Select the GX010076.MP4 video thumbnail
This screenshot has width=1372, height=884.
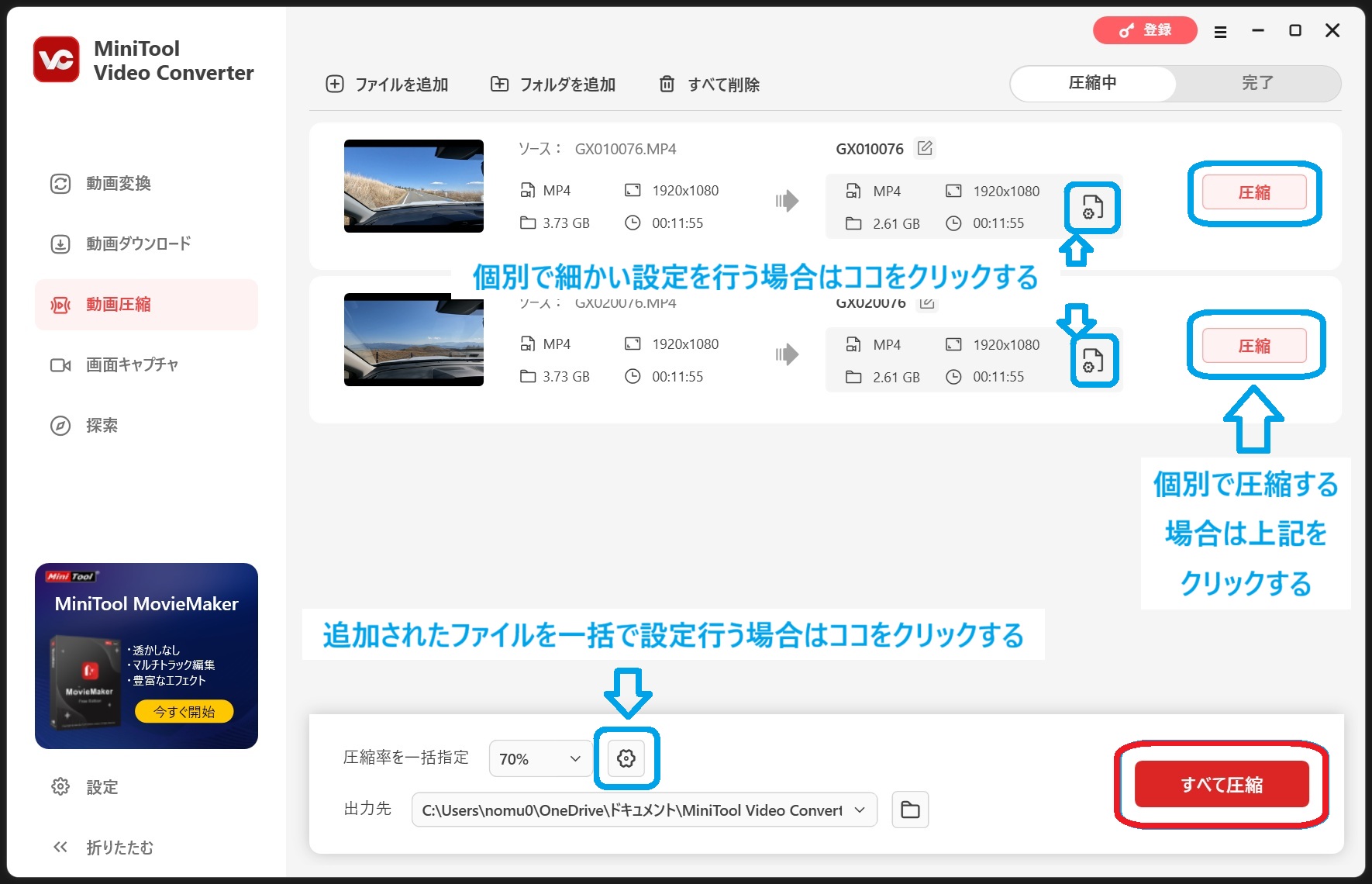pyautogui.click(x=414, y=186)
